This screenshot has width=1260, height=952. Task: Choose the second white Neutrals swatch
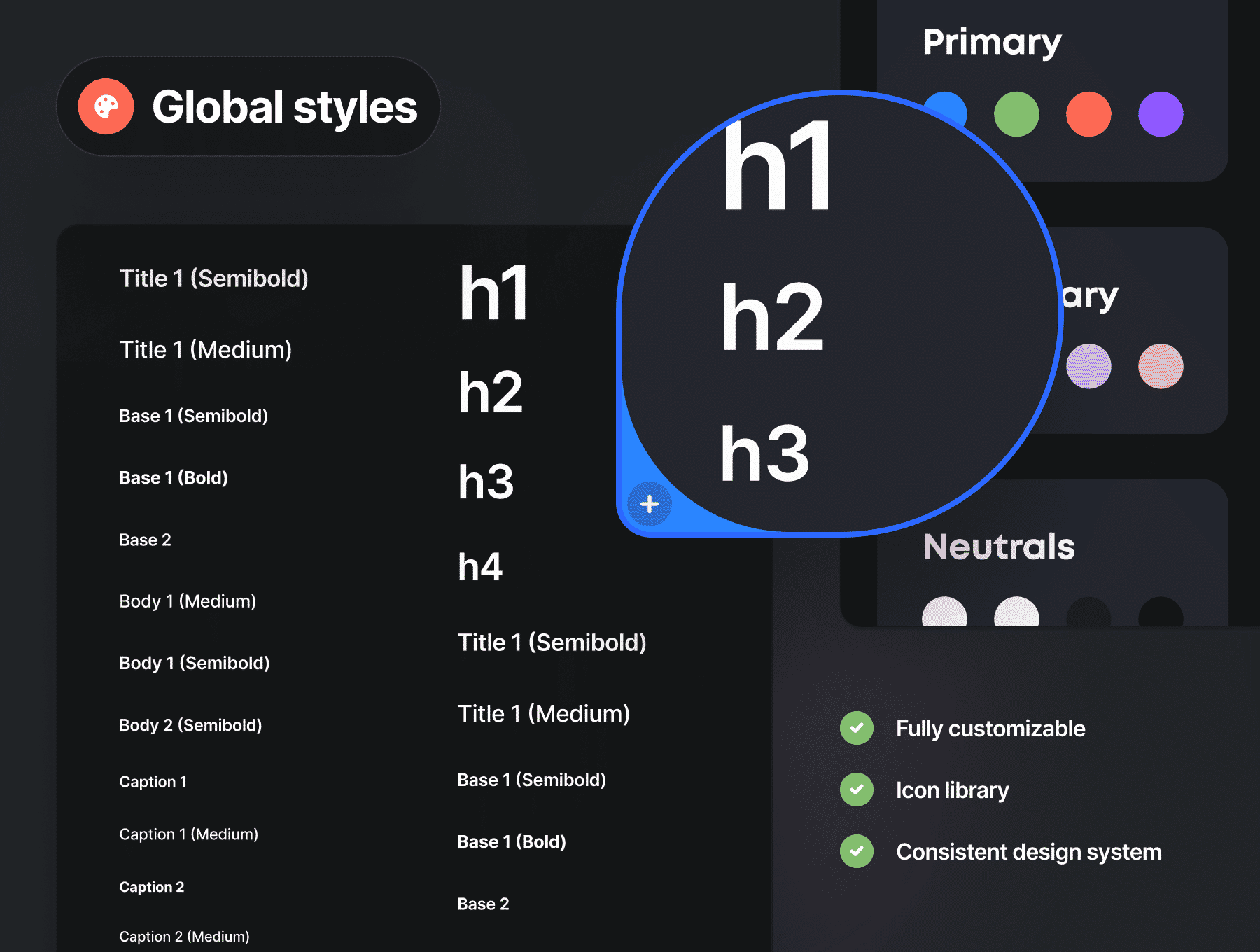[1016, 612]
